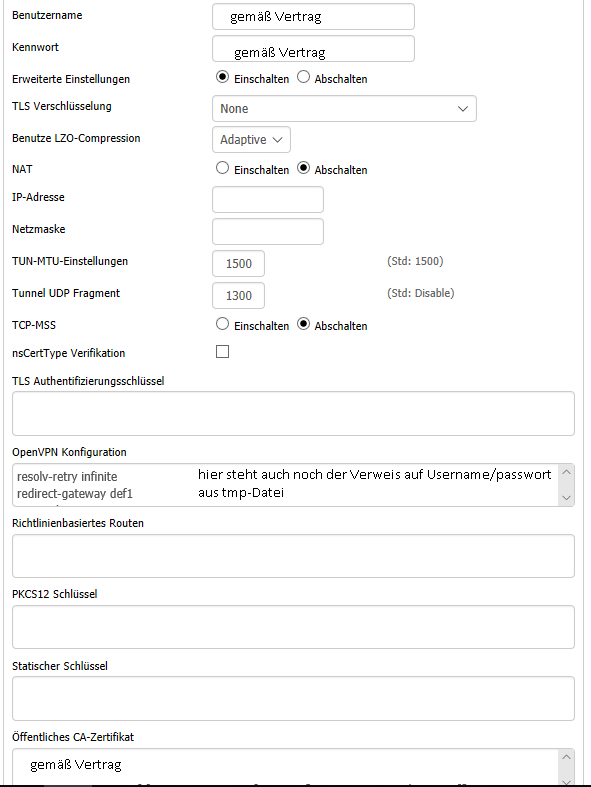Viewport: 591px width, 787px height.
Task: Select Abschalten radio for NAT
Action: 303,168
